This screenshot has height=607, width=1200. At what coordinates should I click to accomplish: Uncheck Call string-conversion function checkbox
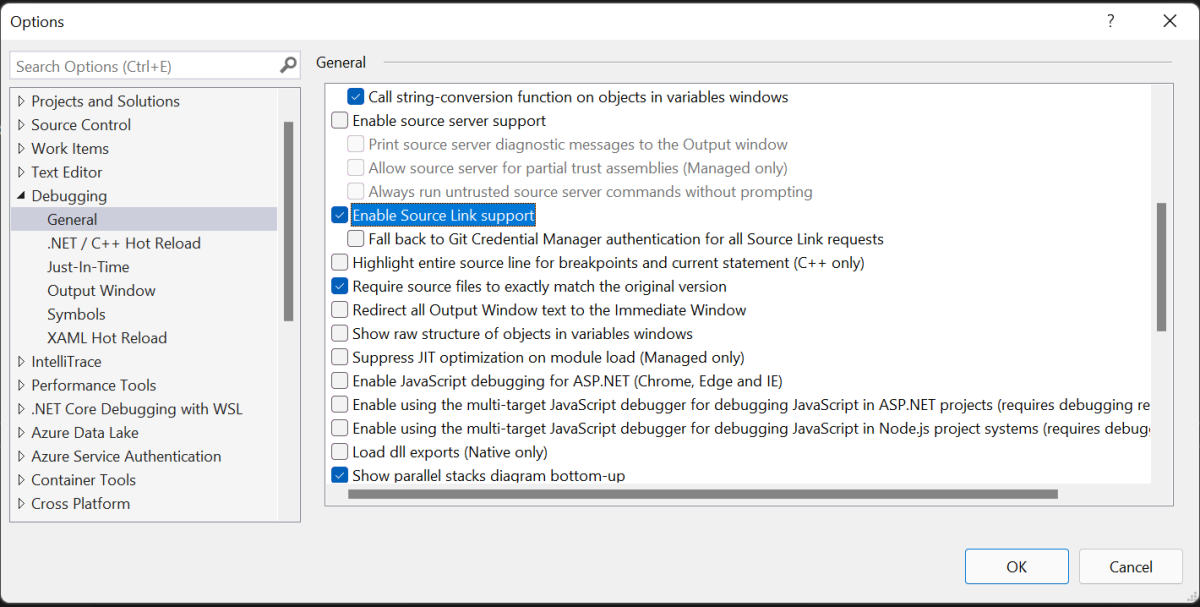(x=356, y=97)
